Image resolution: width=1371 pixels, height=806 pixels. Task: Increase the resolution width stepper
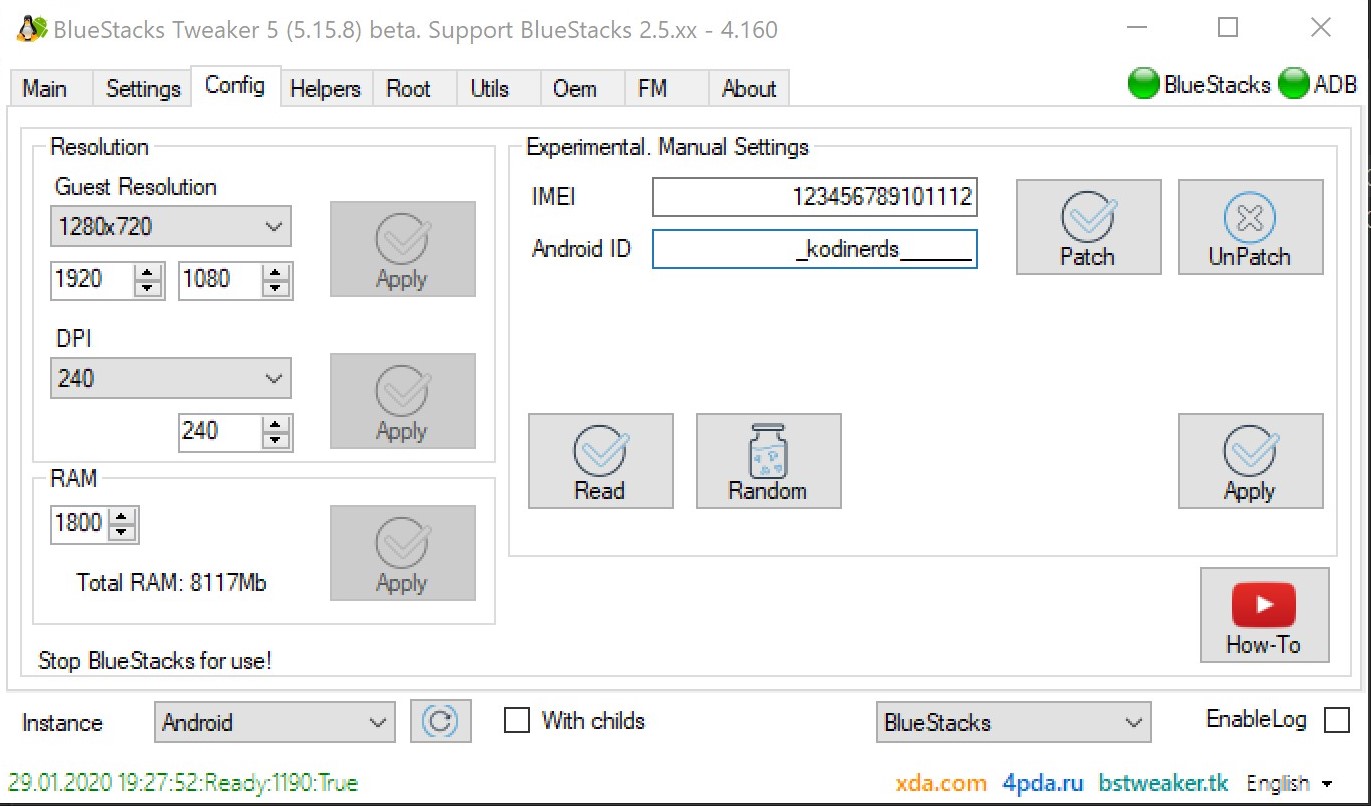tap(148, 272)
